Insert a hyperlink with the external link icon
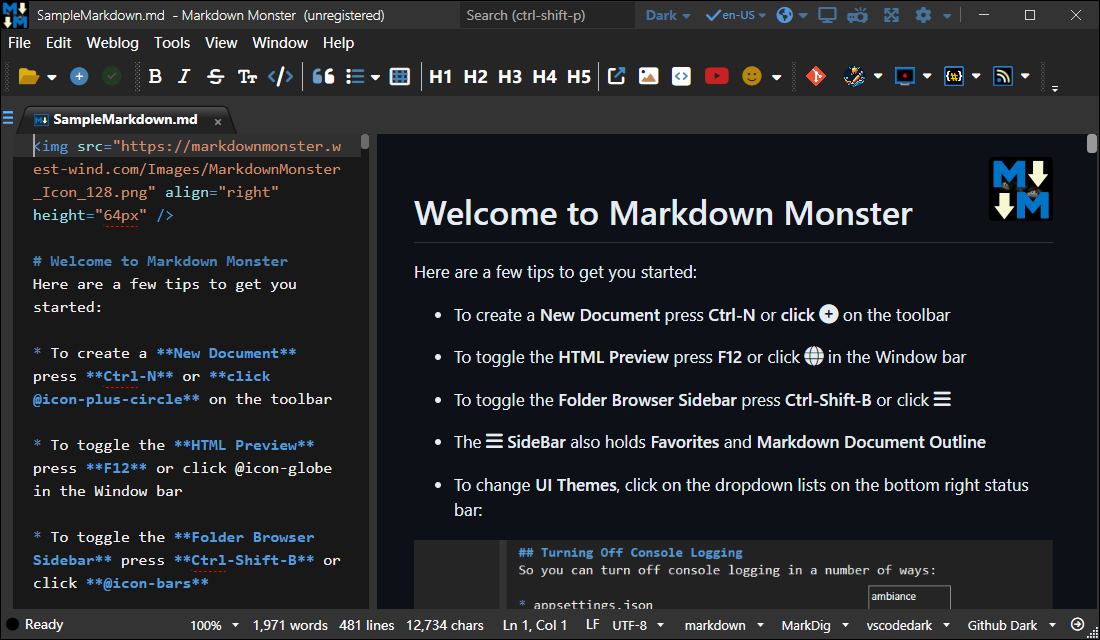This screenshot has width=1100, height=640. coord(617,76)
